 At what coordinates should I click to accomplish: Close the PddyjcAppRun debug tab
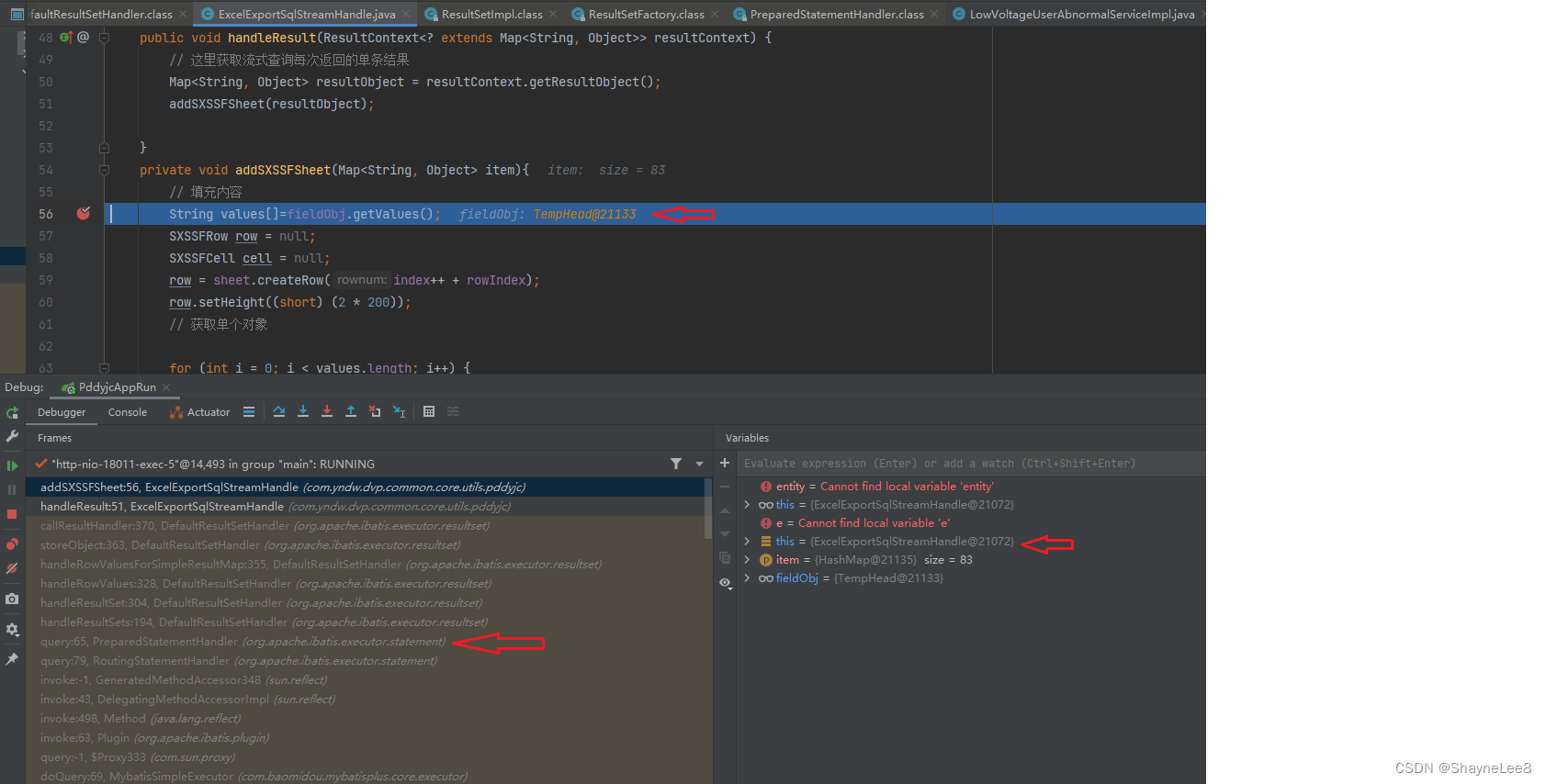(167, 387)
